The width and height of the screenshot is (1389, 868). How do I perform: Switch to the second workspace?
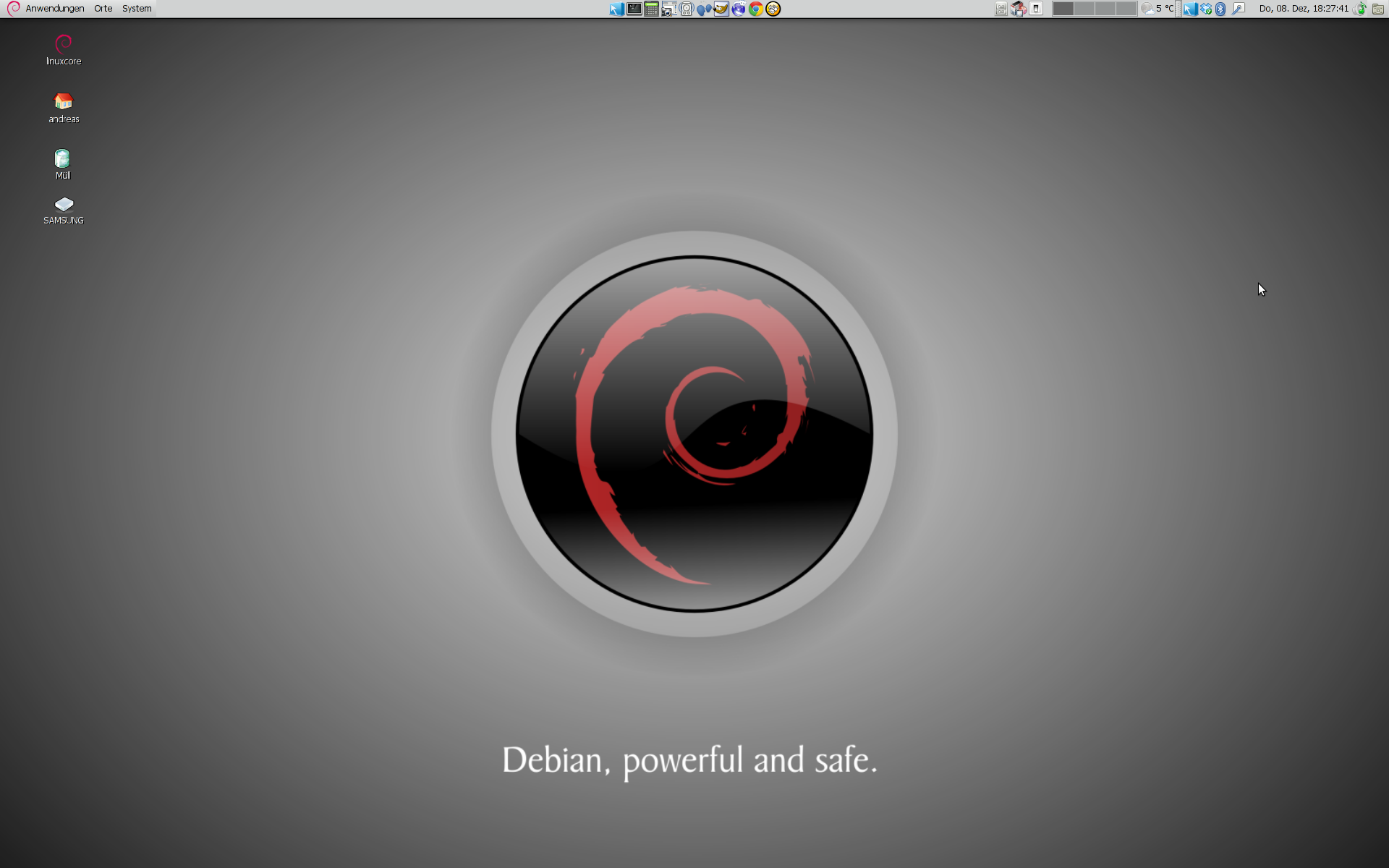[x=1084, y=9]
